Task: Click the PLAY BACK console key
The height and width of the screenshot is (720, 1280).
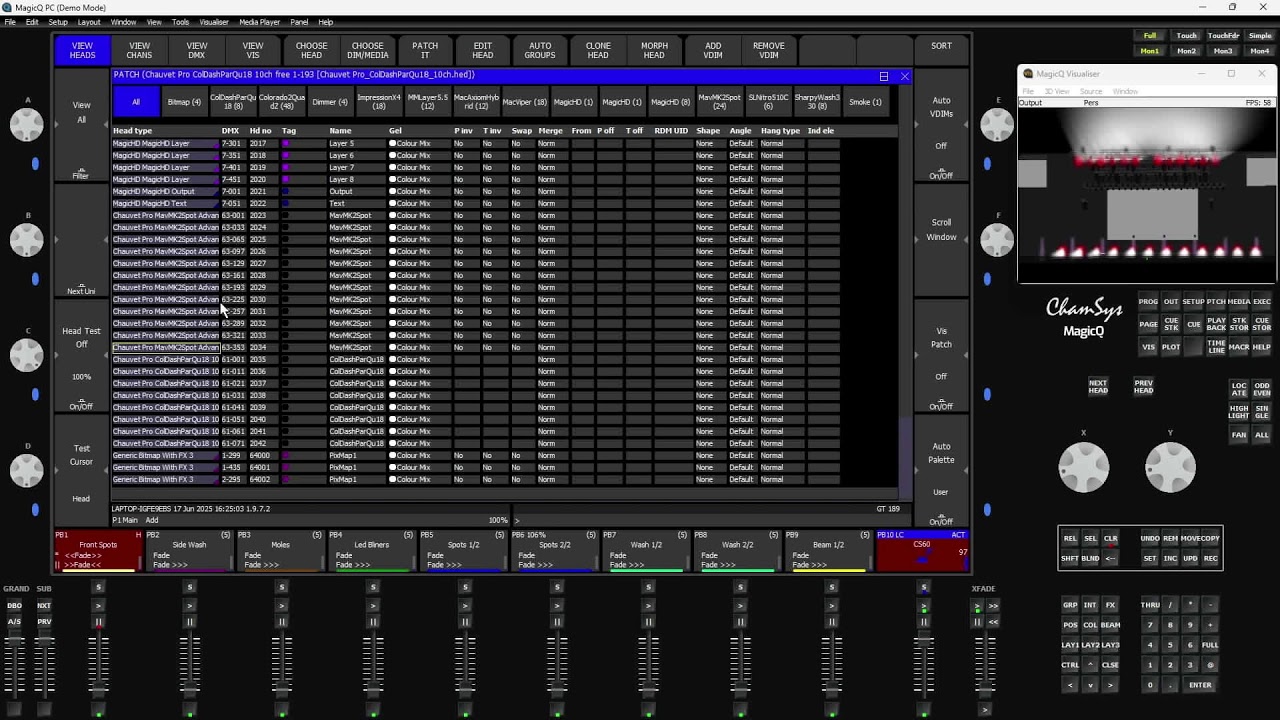Action: pos(1216,324)
